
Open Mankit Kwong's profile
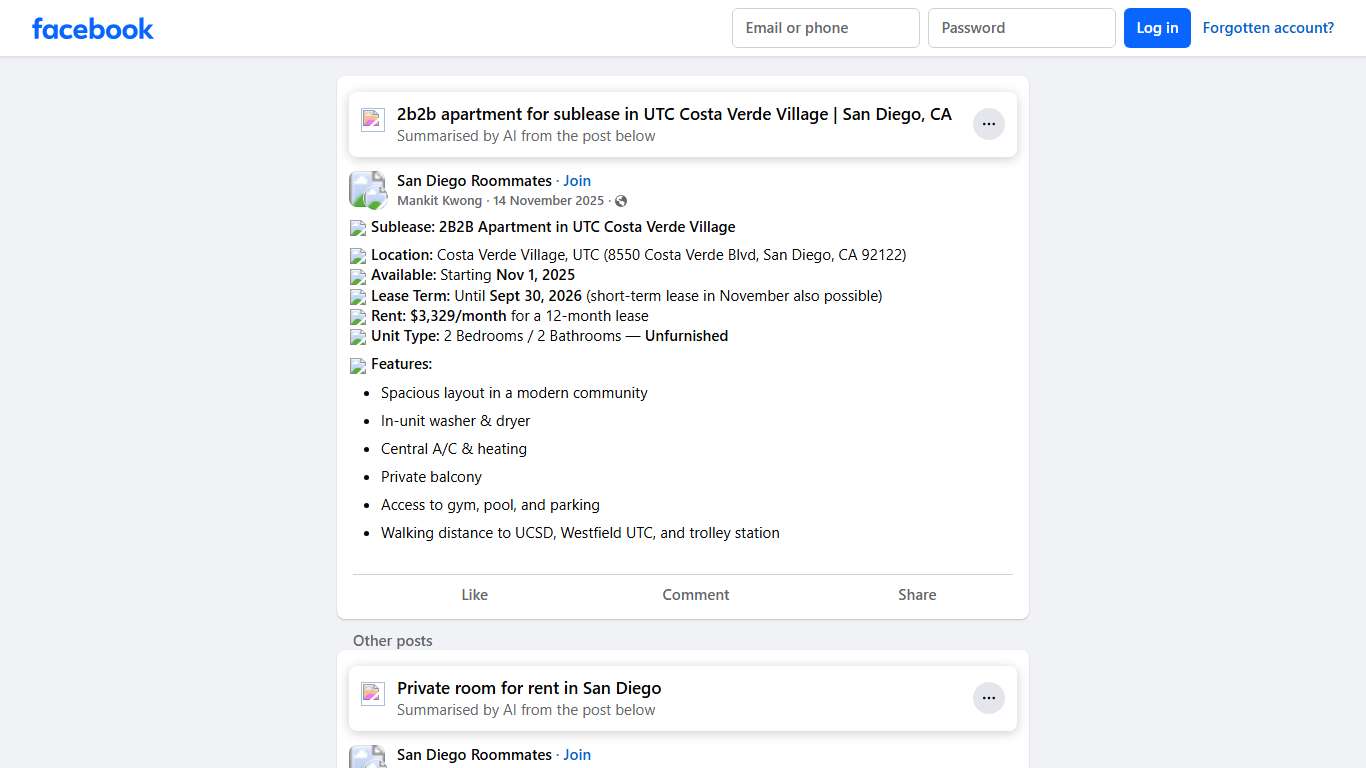point(439,200)
